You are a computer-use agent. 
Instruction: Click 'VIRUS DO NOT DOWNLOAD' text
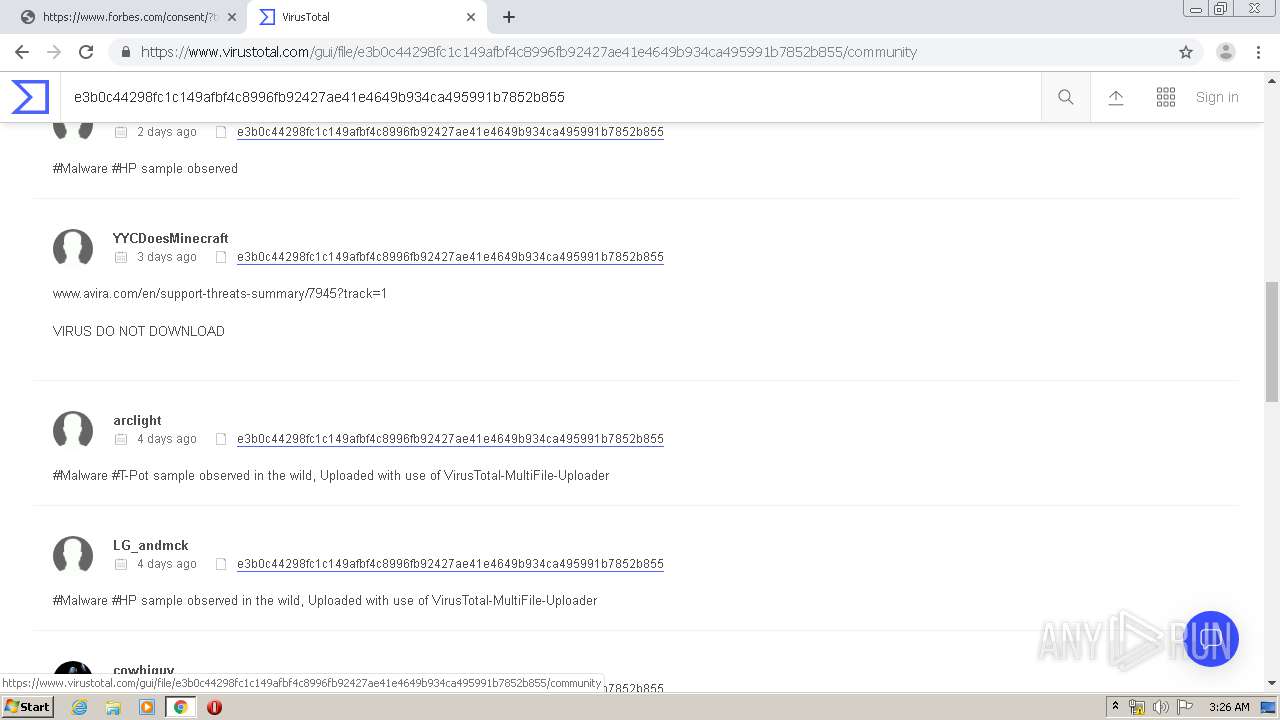click(139, 331)
